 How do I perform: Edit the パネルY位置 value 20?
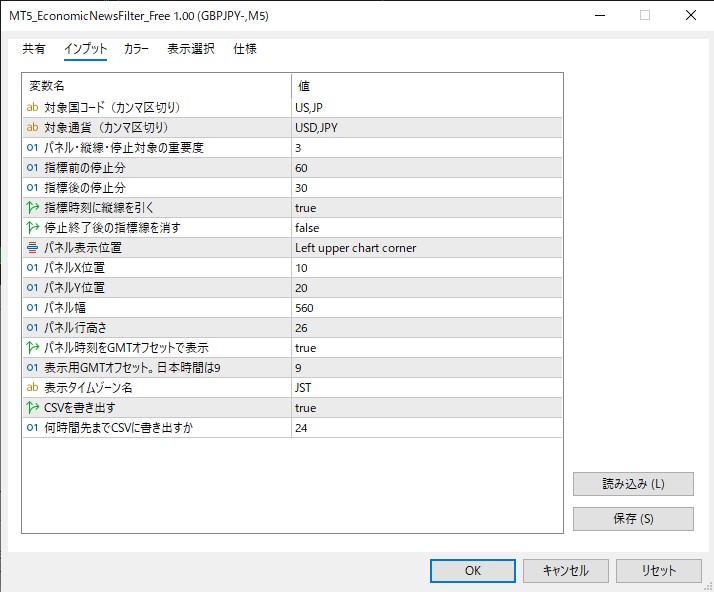coord(426,288)
